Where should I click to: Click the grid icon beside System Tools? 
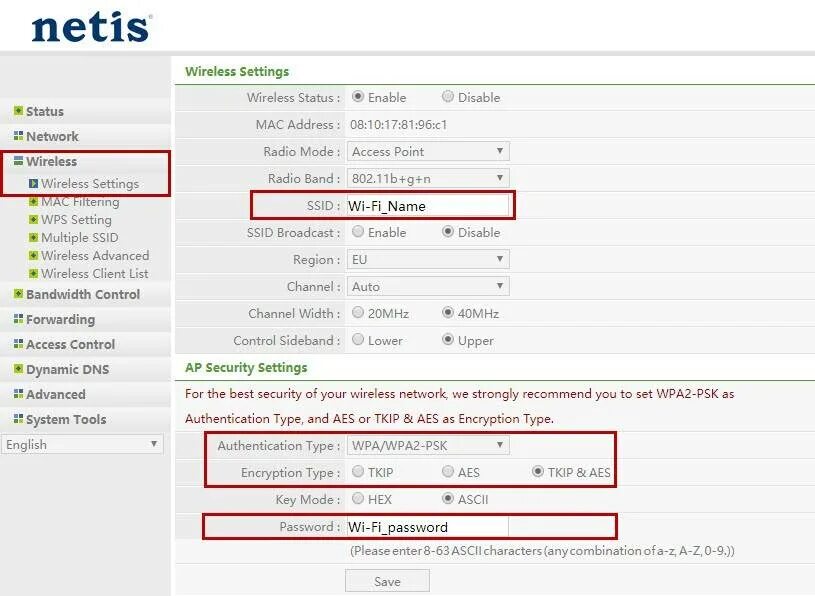point(18,418)
